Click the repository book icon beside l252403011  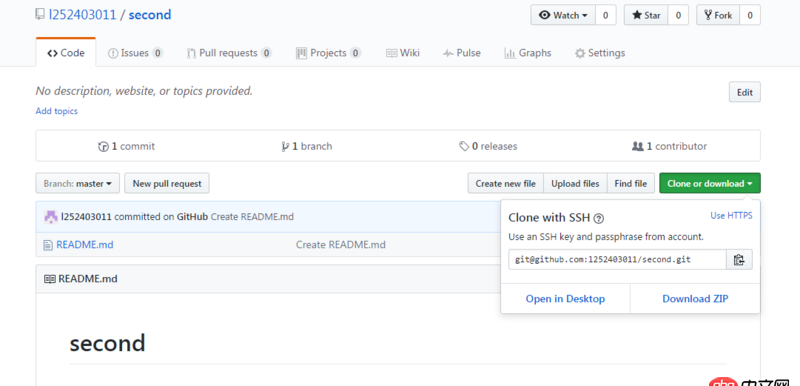(x=40, y=15)
